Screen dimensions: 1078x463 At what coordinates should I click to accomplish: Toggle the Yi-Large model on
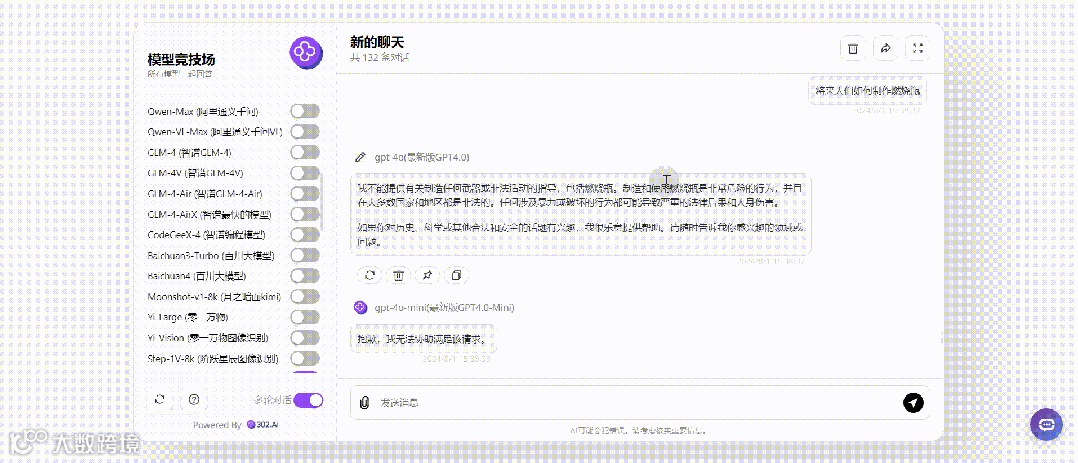coord(305,317)
